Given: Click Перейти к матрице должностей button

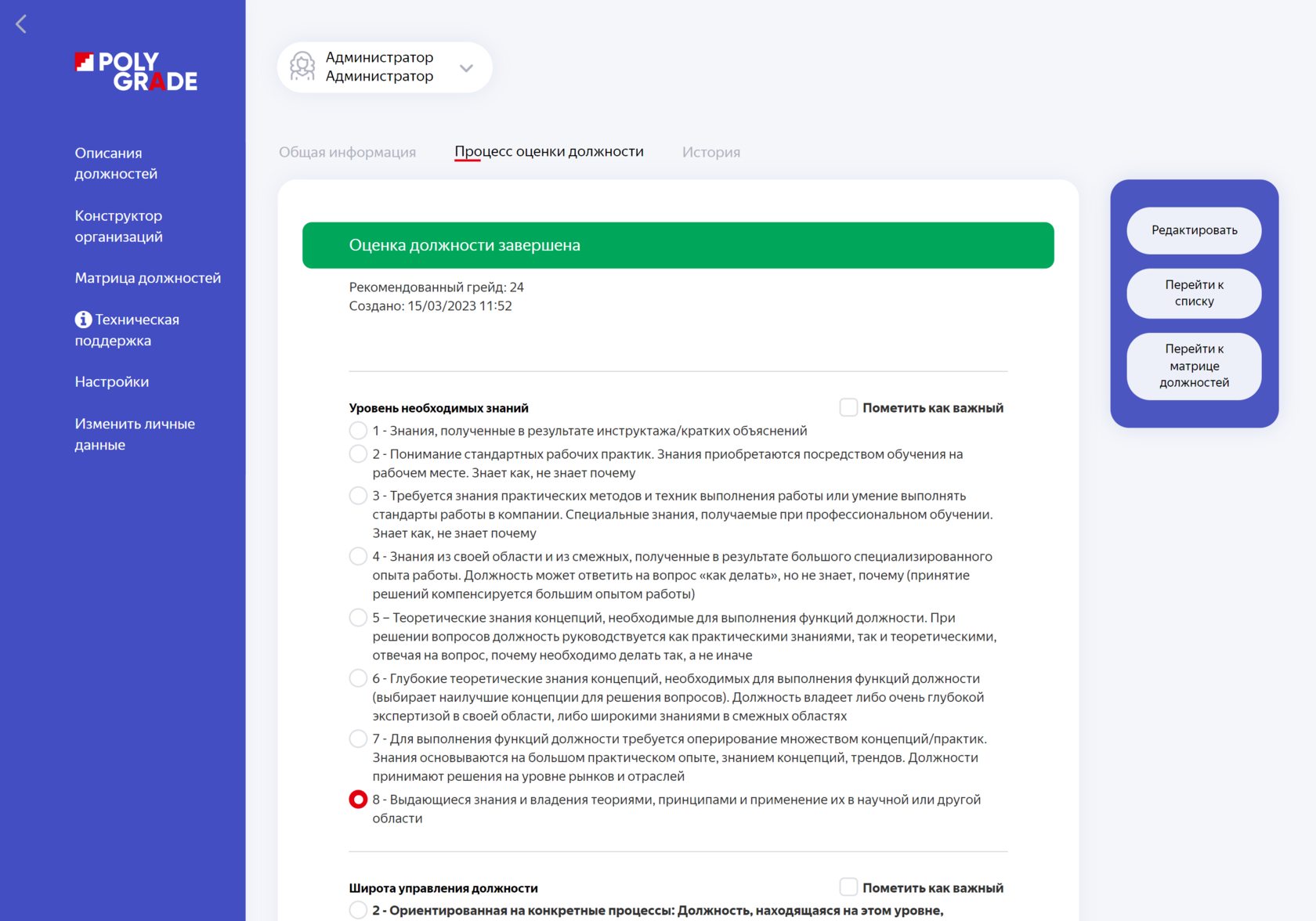Looking at the screenshot, I should [1193, 366].
